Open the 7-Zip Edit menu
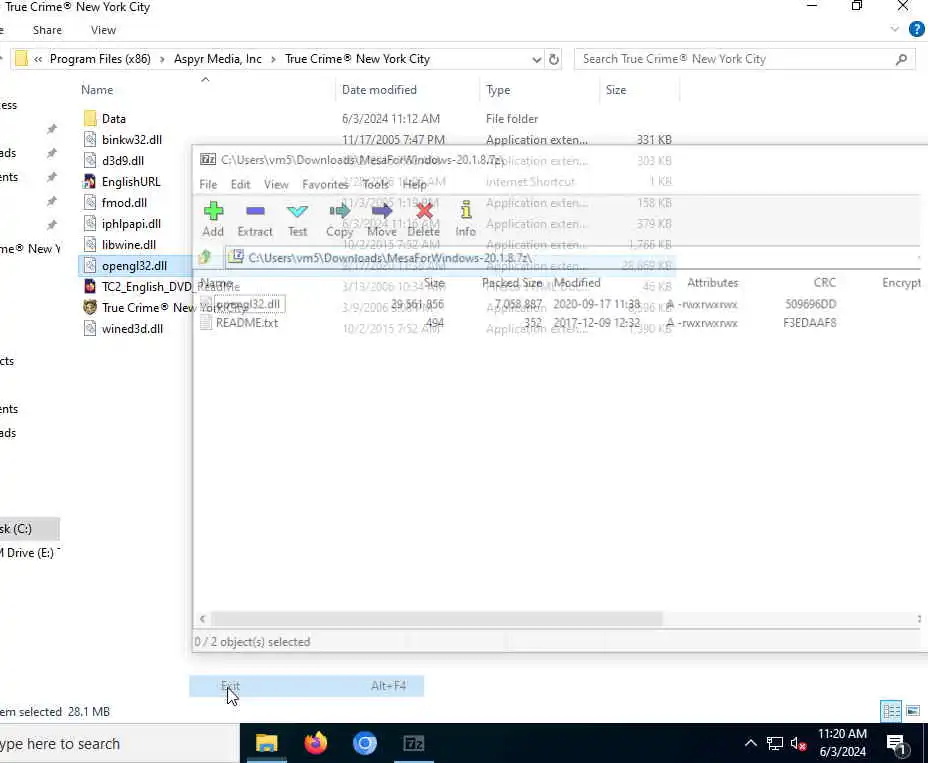 [x=240, y=184]
